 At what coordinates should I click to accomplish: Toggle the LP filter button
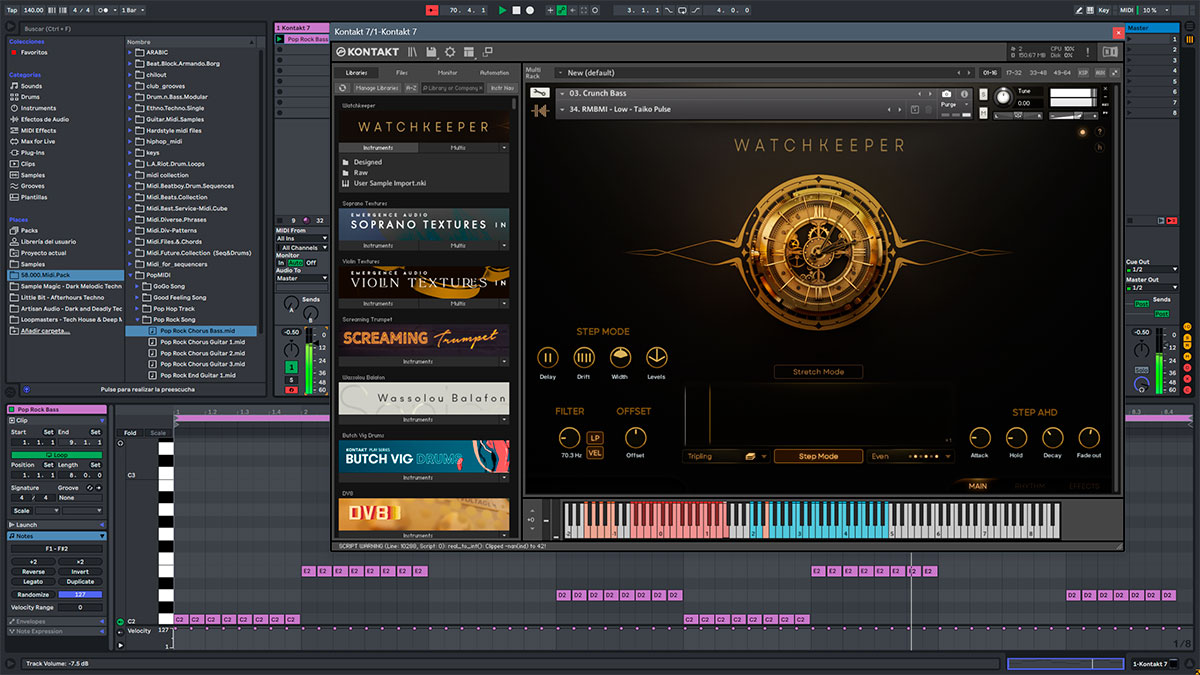(595, 438)
